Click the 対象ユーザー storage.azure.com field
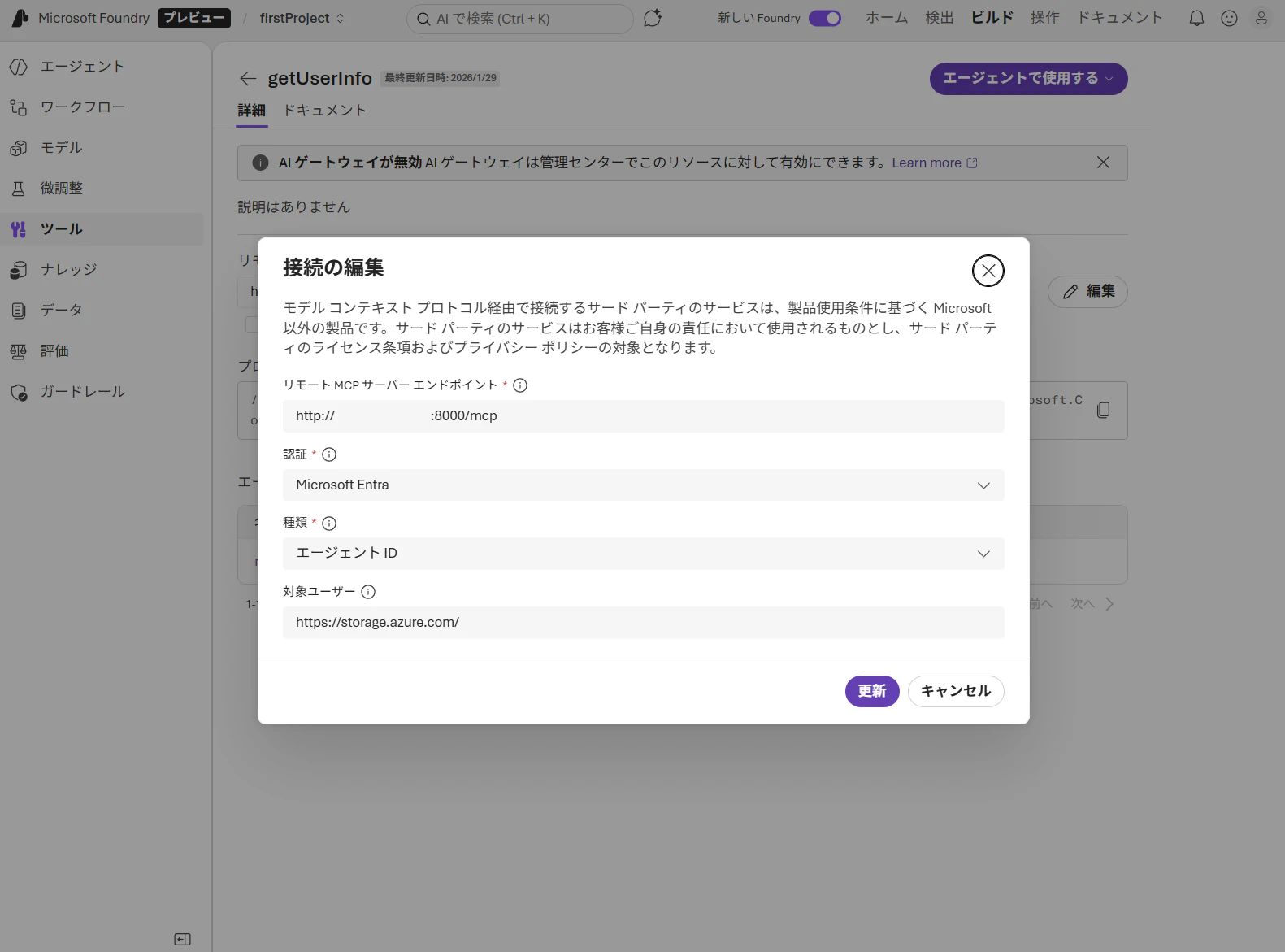Viewport: 1285px width, 952px height. point(644,623)
